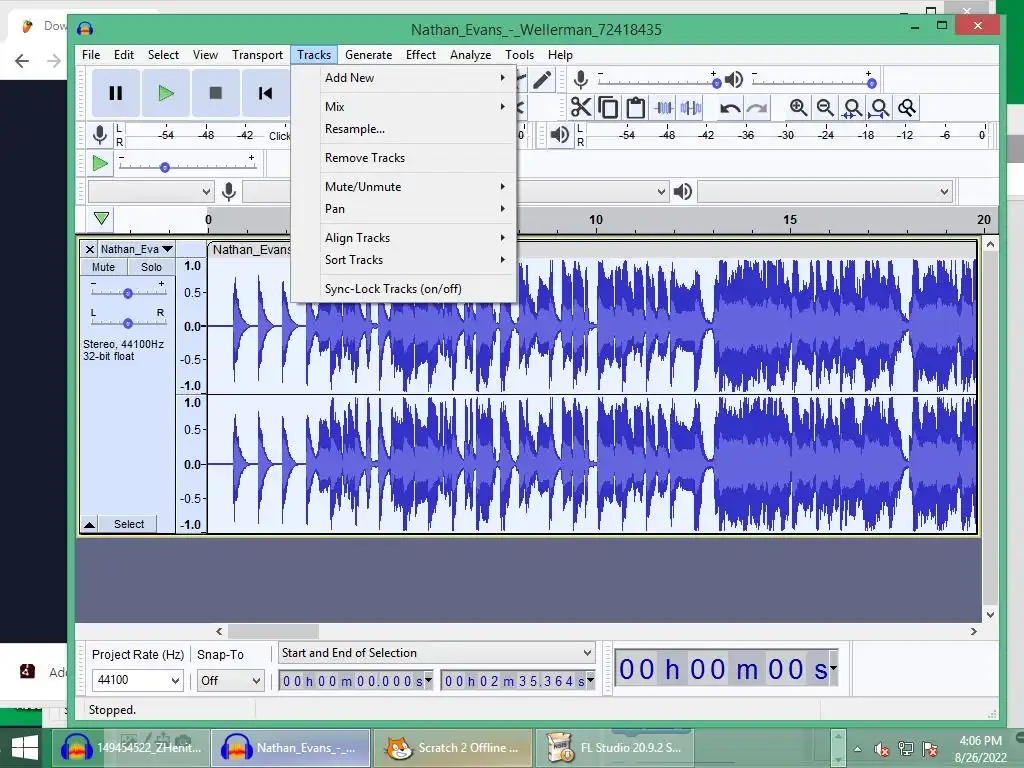
Task: Expand the Mix submenu
Action: point(404,106)
